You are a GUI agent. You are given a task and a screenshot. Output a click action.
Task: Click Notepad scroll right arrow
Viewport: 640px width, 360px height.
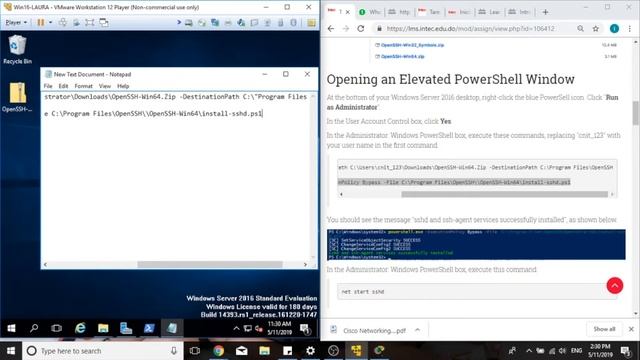(x=305, y=264)
